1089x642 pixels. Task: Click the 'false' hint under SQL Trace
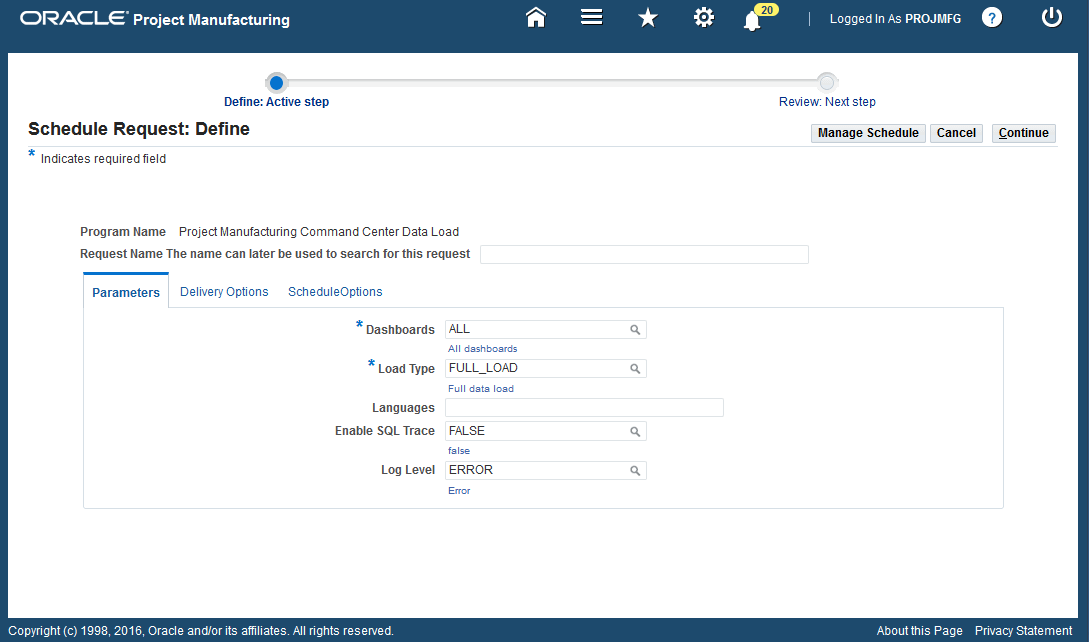pos(458,451)
